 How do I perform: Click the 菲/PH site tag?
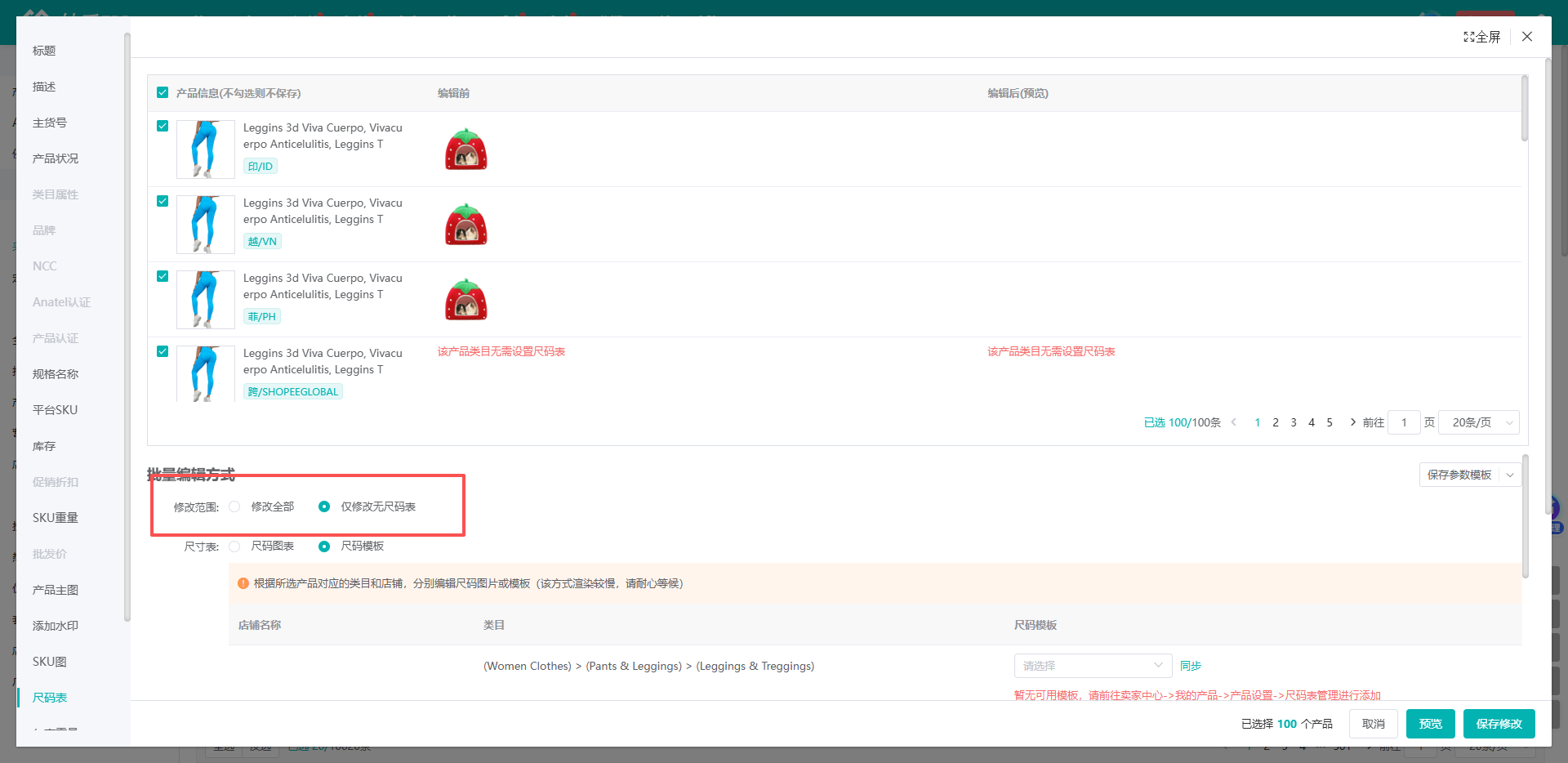click(262, 316)
